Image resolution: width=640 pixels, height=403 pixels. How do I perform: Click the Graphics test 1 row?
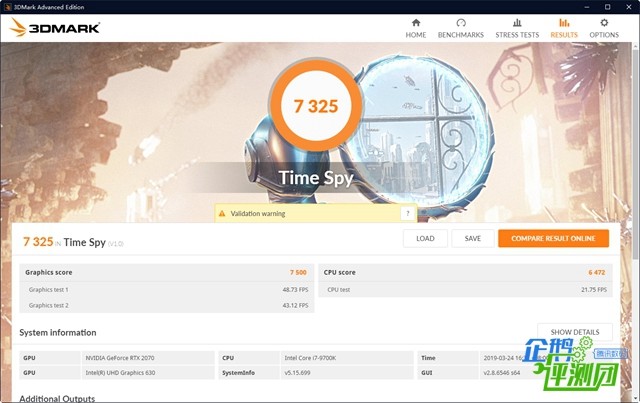(167, 289)
